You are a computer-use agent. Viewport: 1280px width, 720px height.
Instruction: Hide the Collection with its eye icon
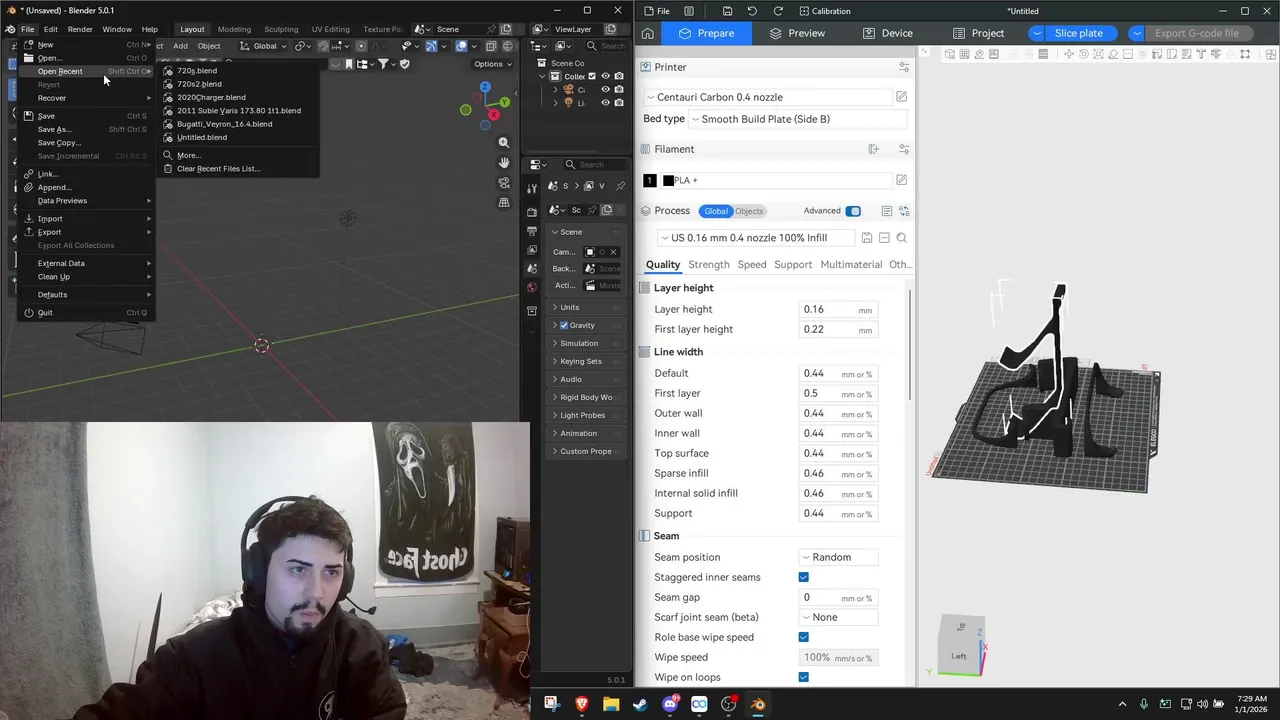(605, 76)
